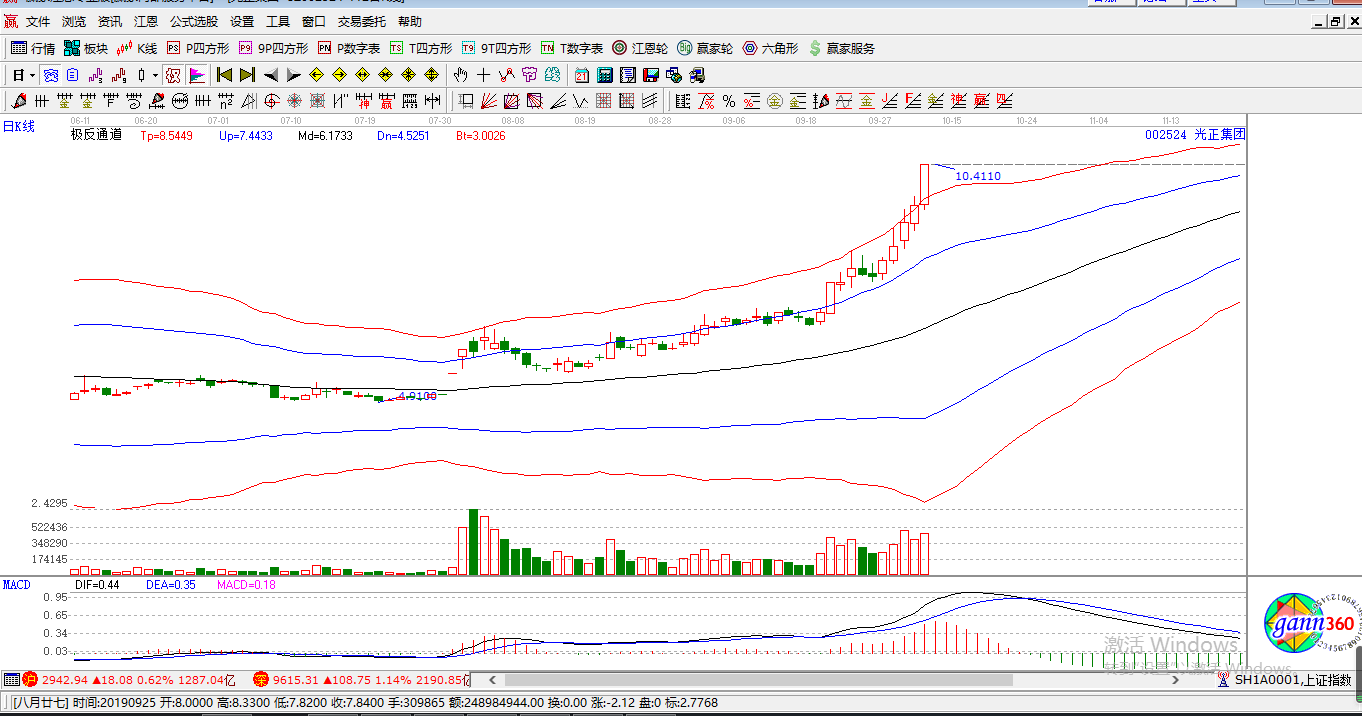Jump to the first bar with the skip-to-start arrow

[224, 75]
